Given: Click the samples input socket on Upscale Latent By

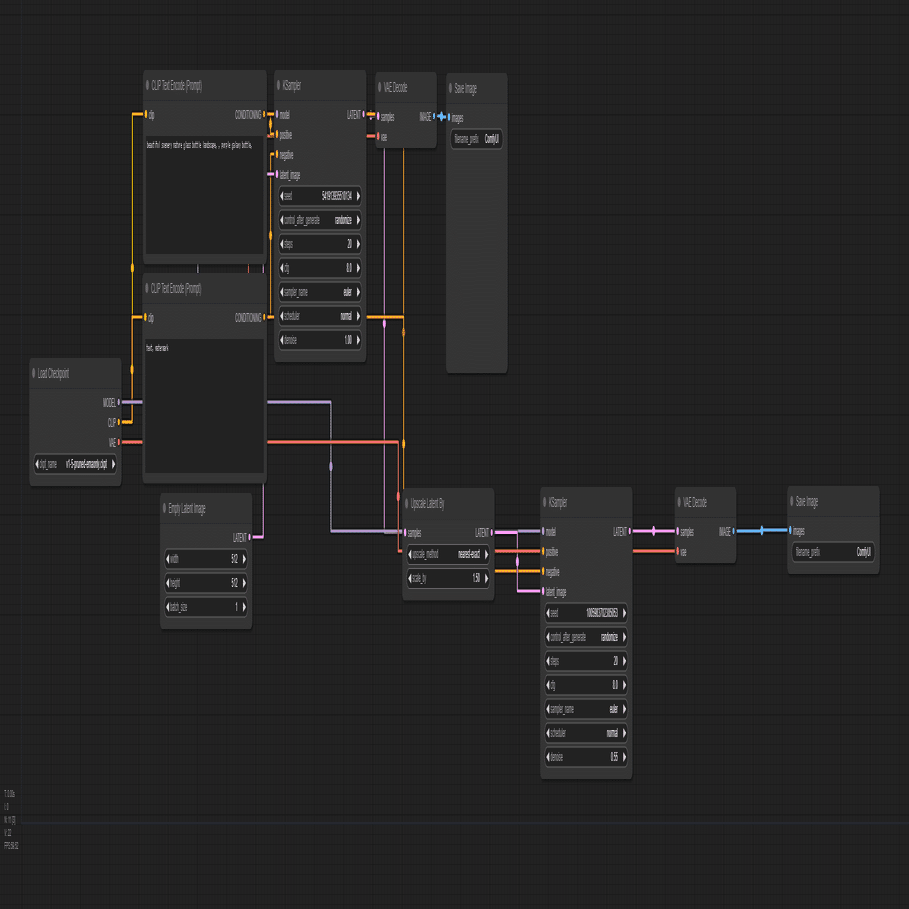Looking at the screenshot, I should click(x=405, y=532).
